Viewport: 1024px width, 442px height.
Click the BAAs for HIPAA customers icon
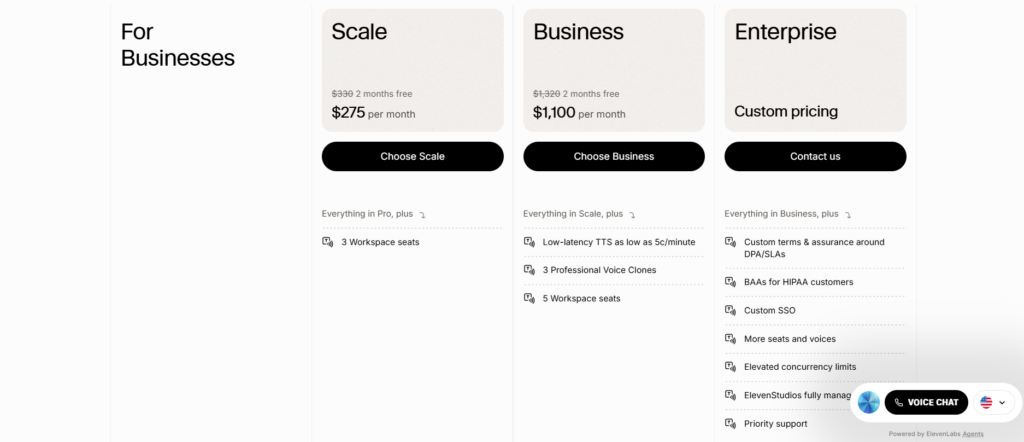[730, 282]
